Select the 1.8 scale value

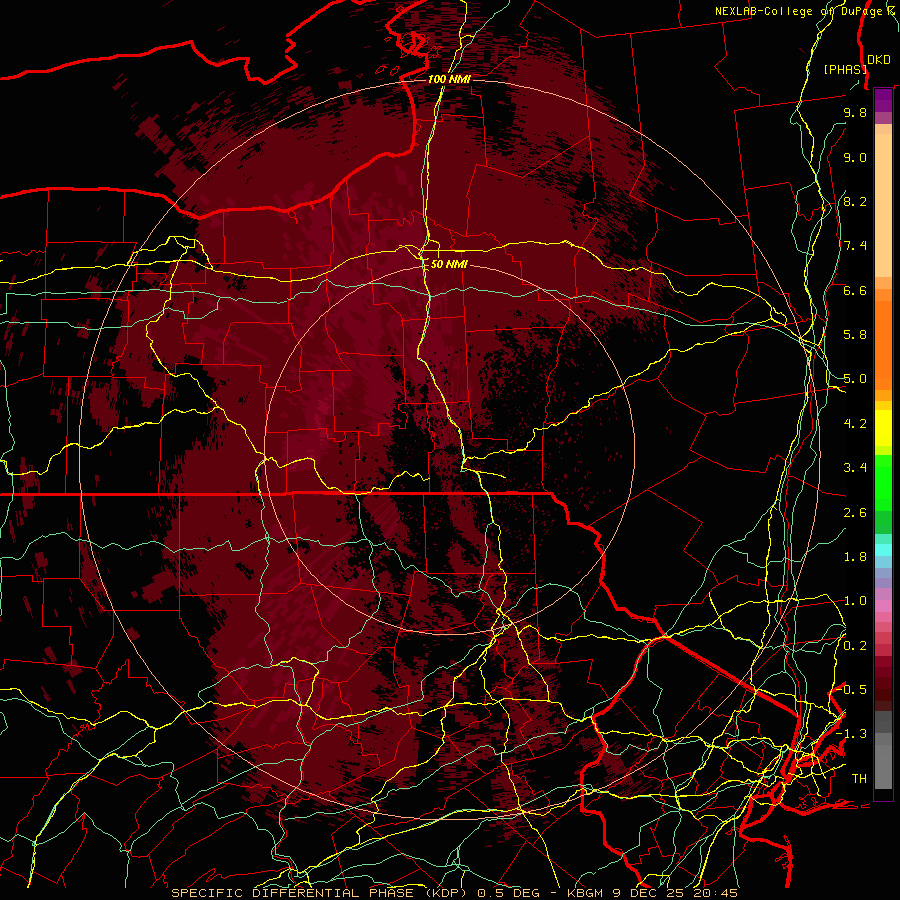click(x=855, y=557)
